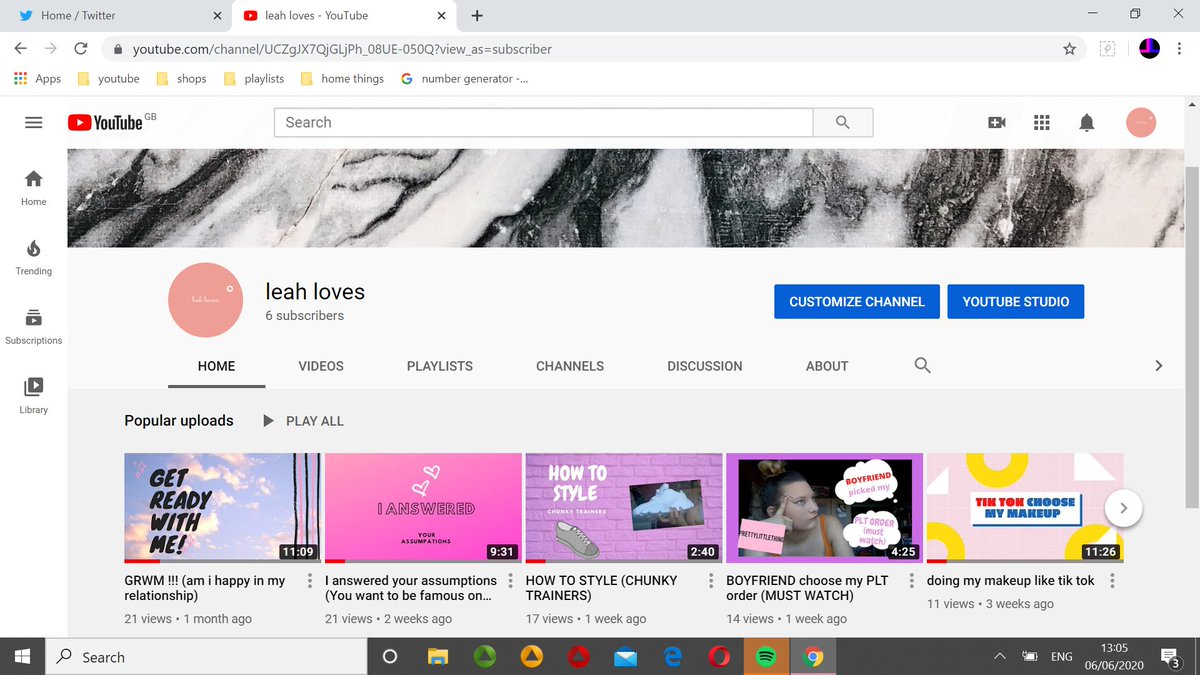The height and width of the screenshot is (675, 1200).
Task: Click the YouTube logo
Action: click(106, 122)
